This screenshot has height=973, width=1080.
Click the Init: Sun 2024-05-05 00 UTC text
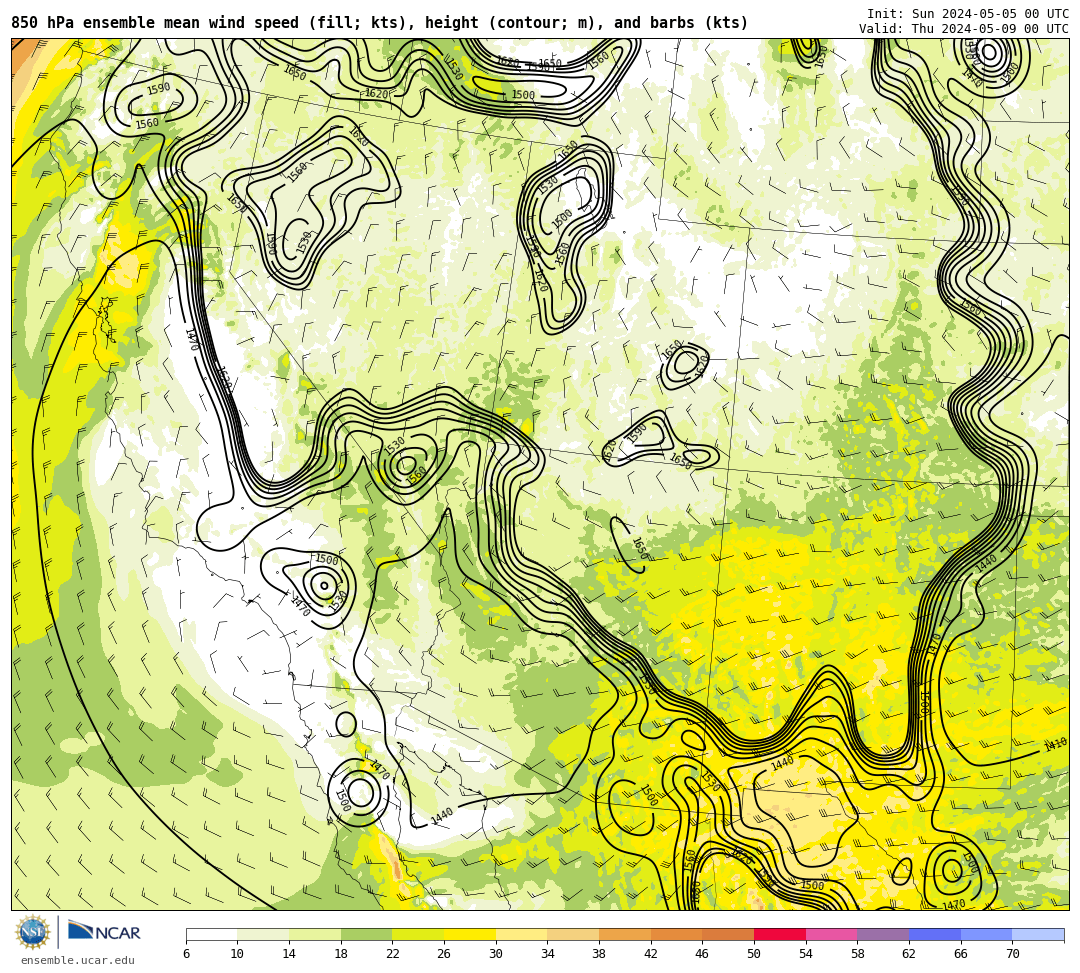(x=968, y=14)
